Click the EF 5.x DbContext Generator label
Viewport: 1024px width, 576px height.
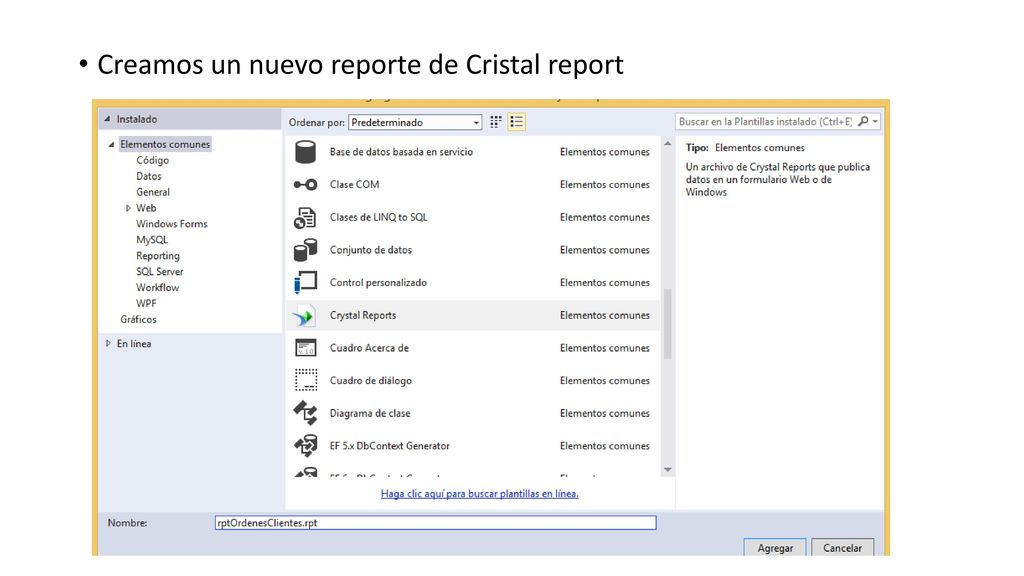point(390,446)
